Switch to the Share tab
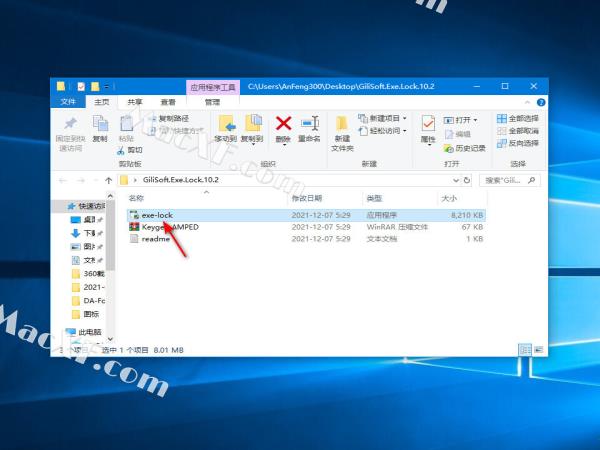The width and height of the screenshot is (600, 450). pos(135,102)
